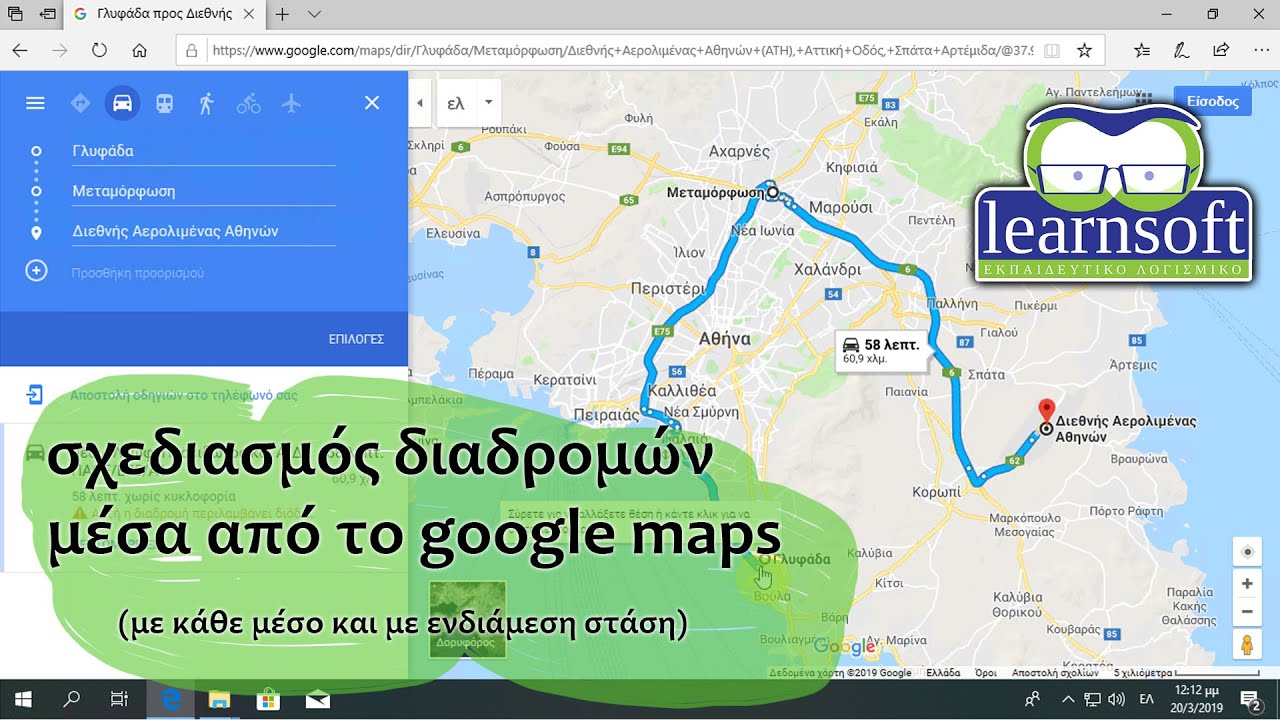
Task: Click the red airport destination pin
Action: point(1046,413)
